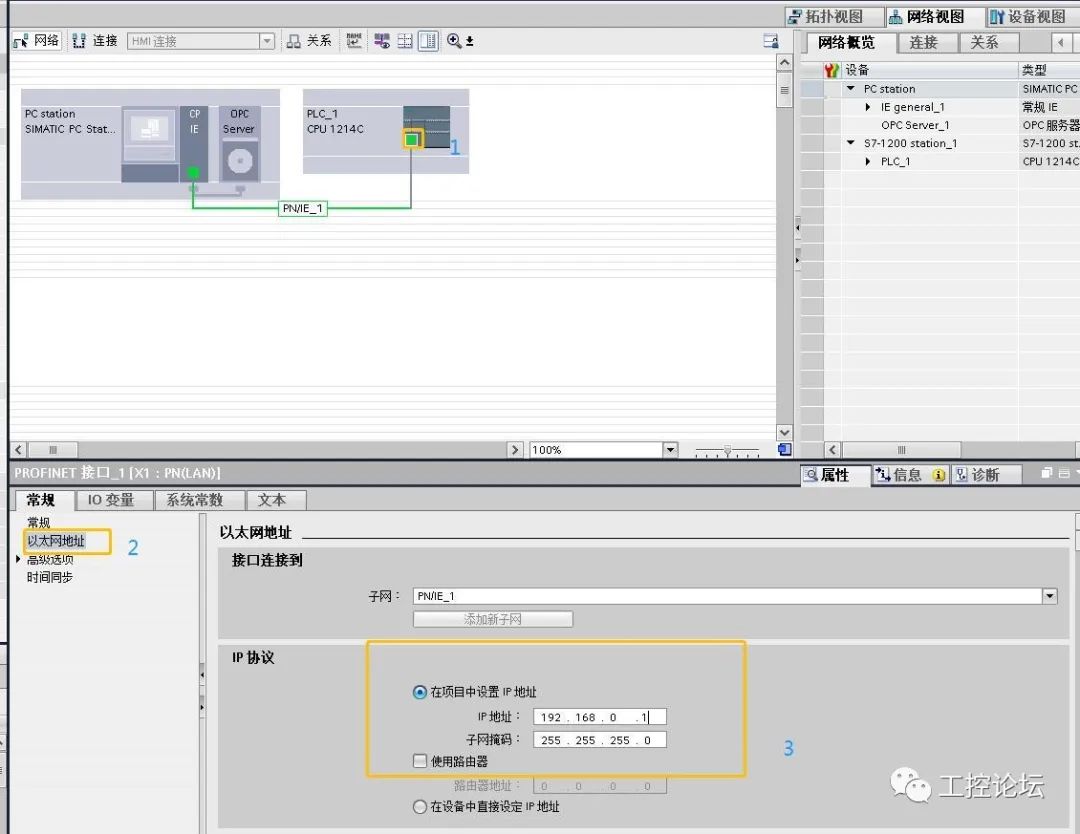Viewport: 1080px width, 834px height.
Task: Click the save window layout icon at the toolbar's right end
Action: (x=771, y=41)
